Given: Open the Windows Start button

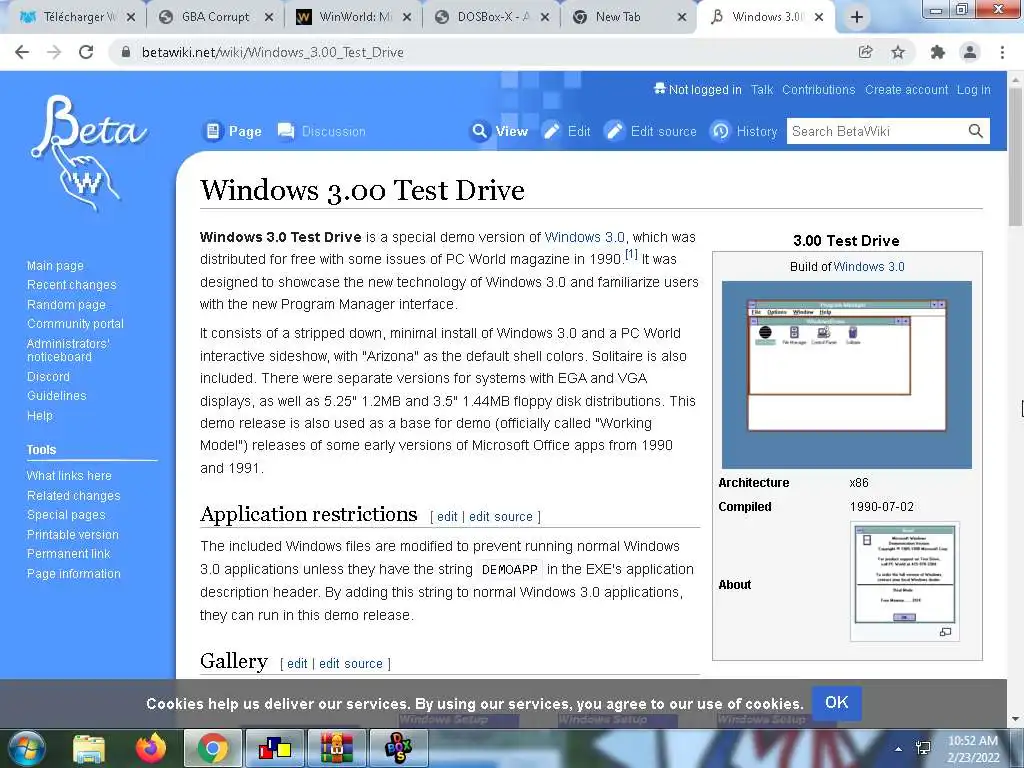Looking at the screenshot, I should tap(26, 748).
